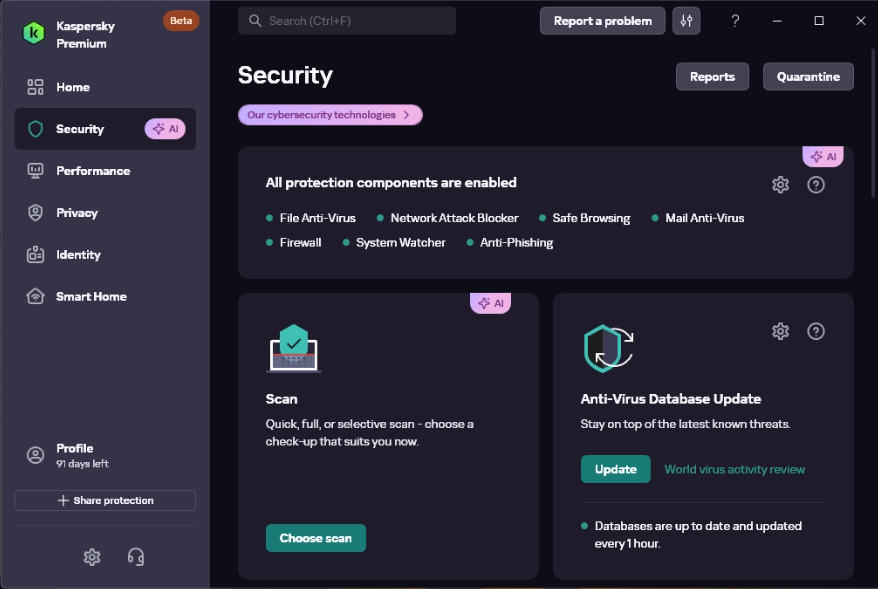Open help via top question mark
The image size is (878, 589).
click(x=735, y=21)
